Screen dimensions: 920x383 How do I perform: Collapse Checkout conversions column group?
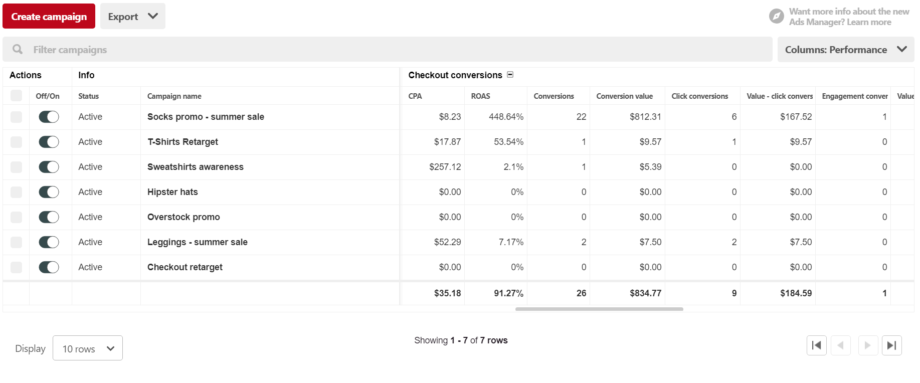[x=510, y=75]
